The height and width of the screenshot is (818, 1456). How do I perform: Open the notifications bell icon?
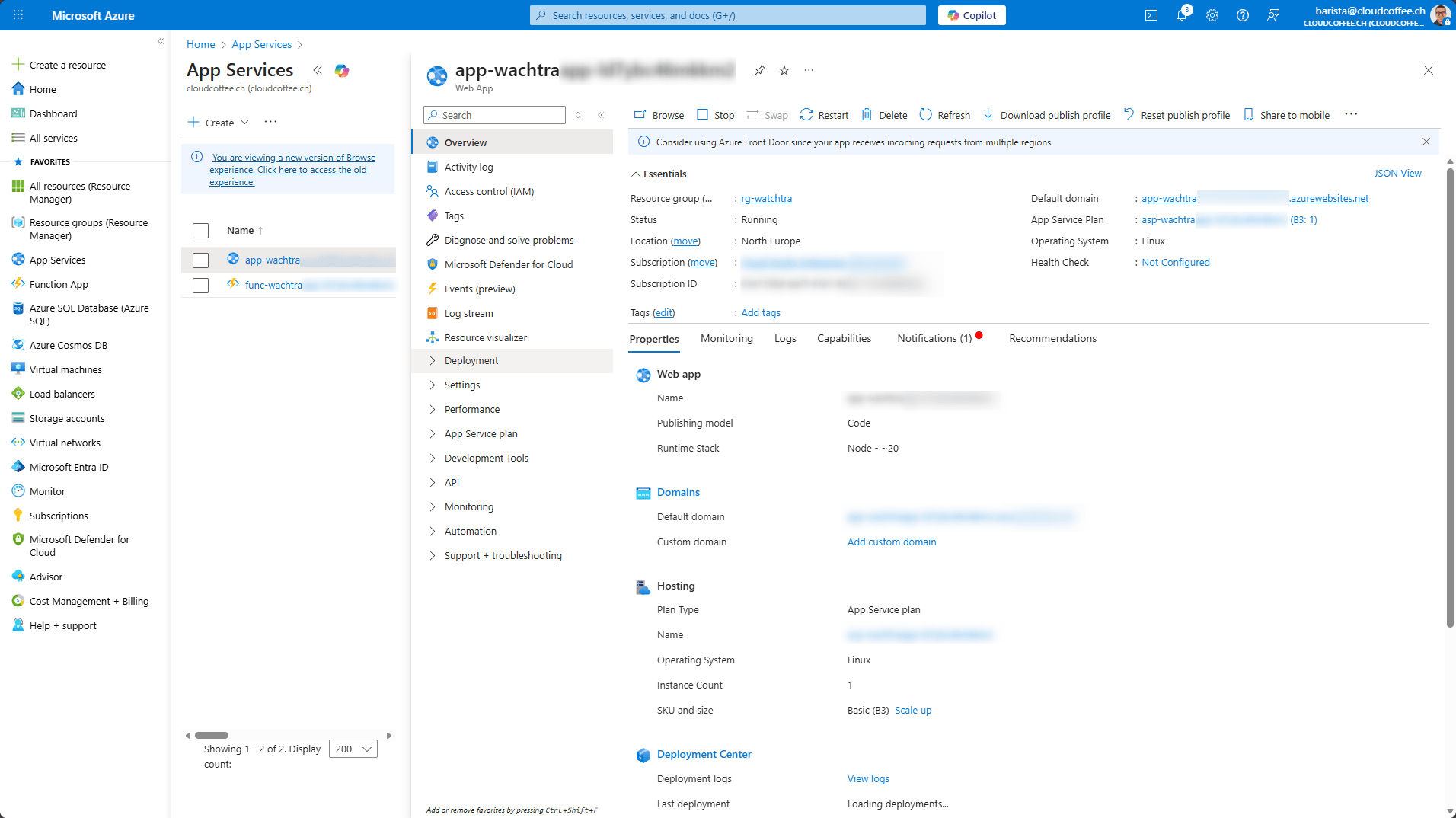1181,15
